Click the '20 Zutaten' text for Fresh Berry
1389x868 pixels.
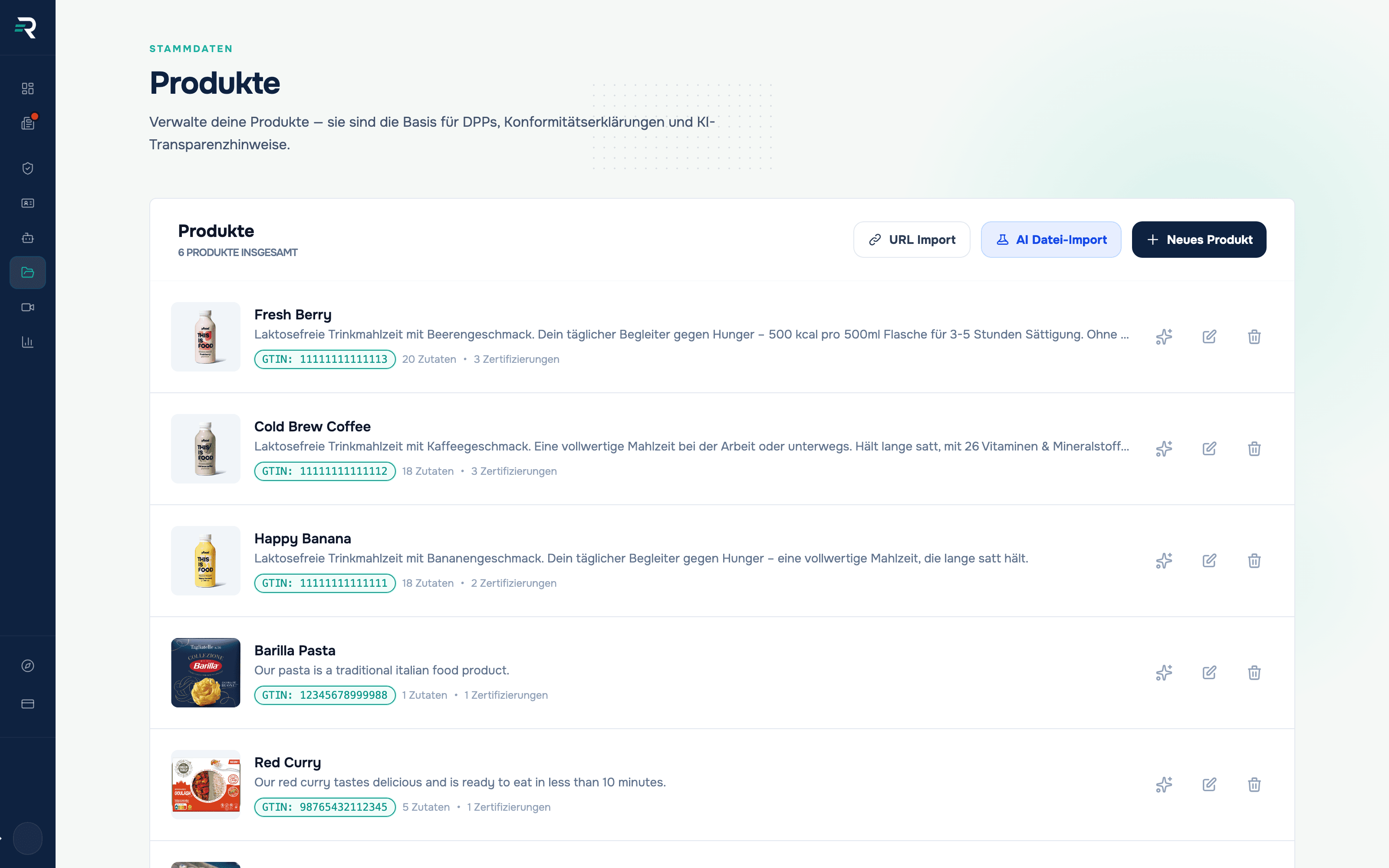coord(429,359)
